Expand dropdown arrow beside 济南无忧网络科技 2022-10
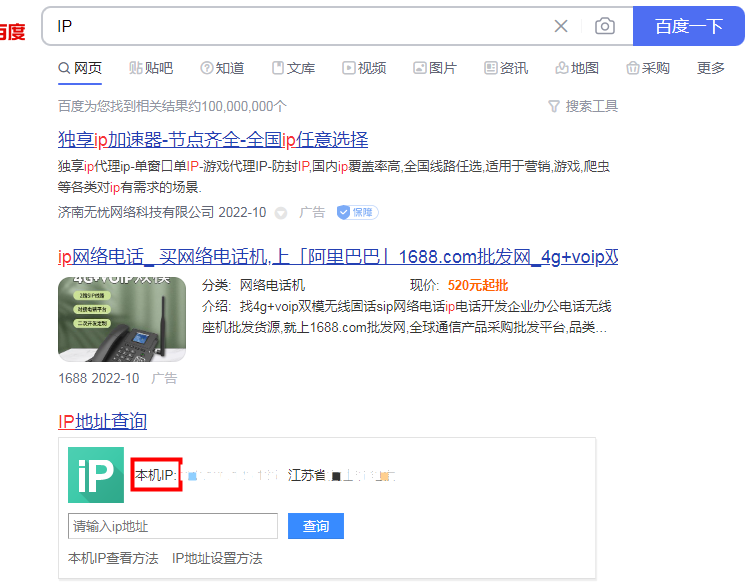Image resolution: width=748 pixels, height=584 pixels. (281, 213)
